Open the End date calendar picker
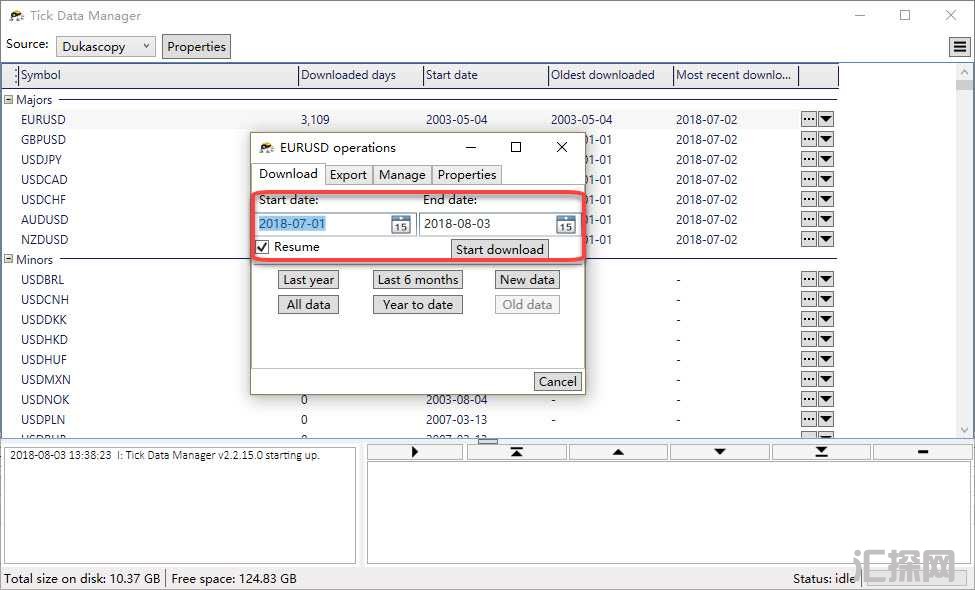This screenshot has width=975, height=590. point(565,224)
